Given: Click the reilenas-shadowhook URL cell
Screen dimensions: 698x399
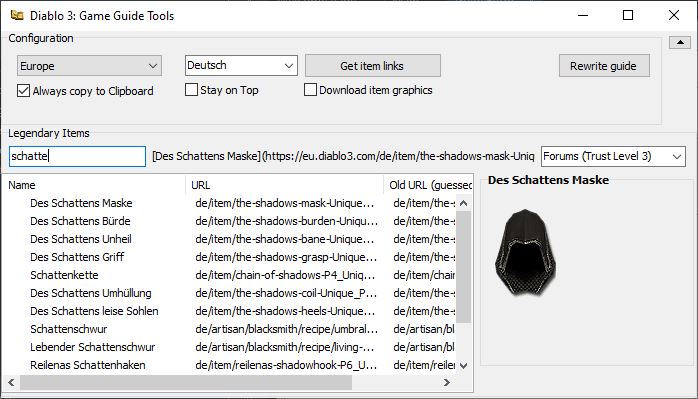Looking at the screenshot, I should 286,365.
